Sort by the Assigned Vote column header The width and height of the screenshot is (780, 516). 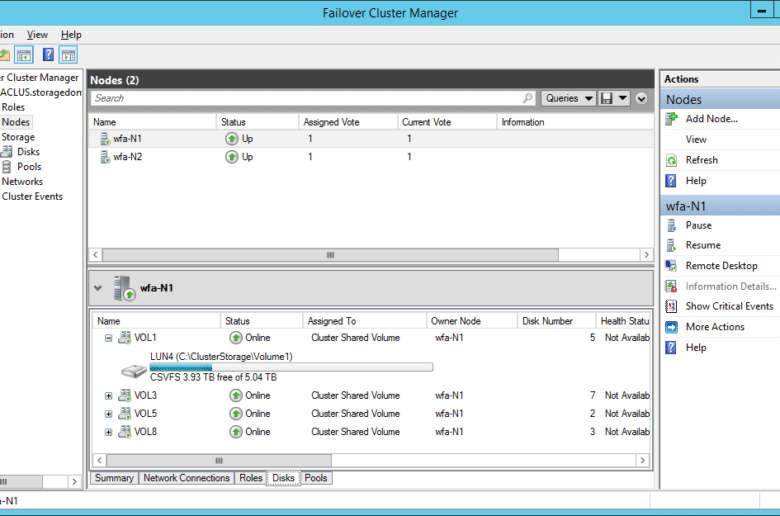tap(348, 122)
